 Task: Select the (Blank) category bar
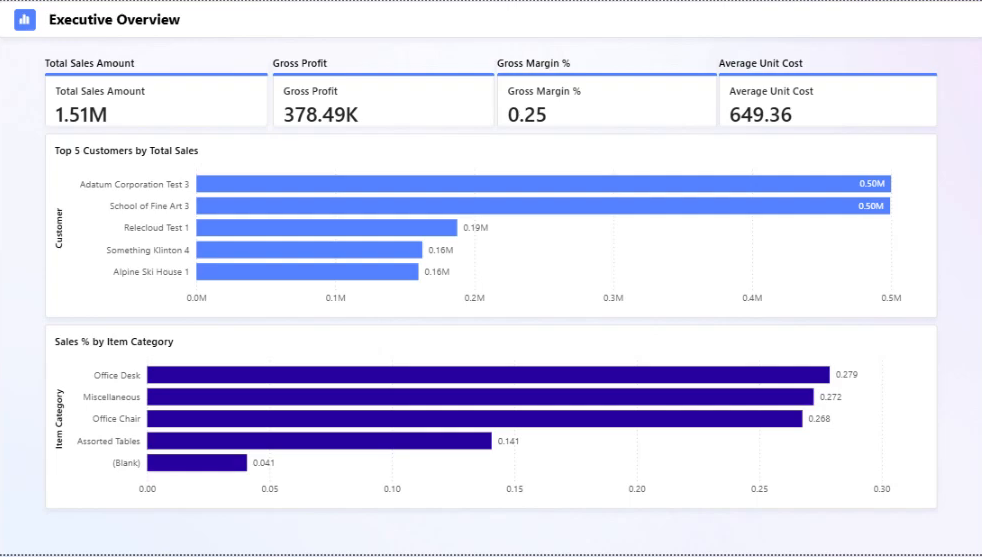tap(197, 463)
